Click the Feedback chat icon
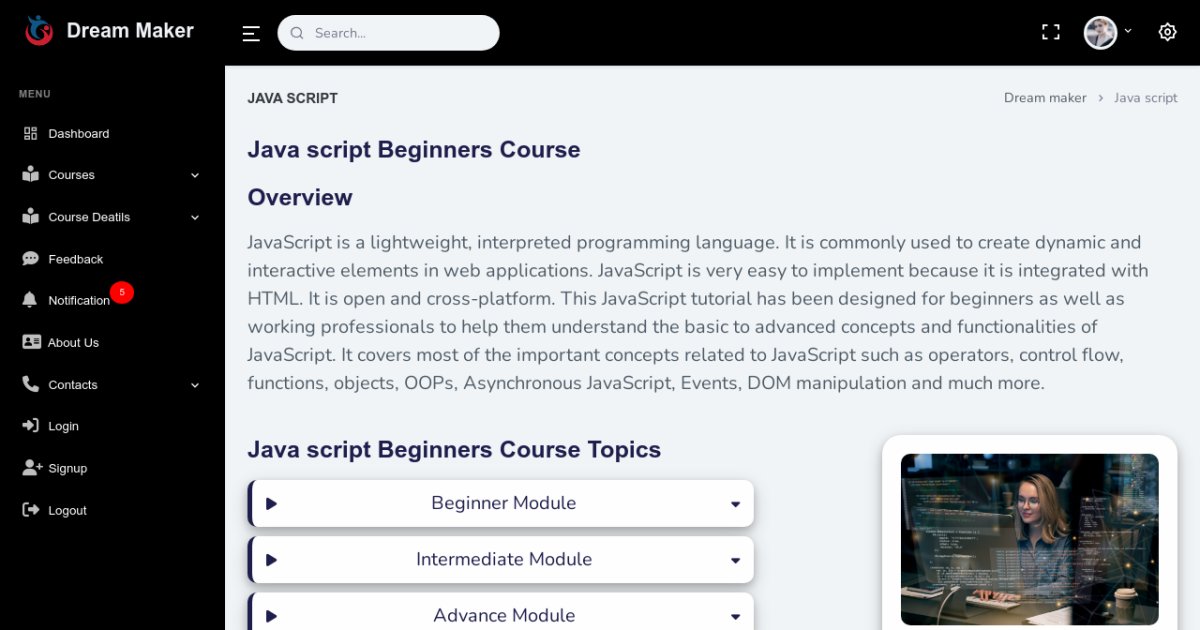 pos(30,258)
